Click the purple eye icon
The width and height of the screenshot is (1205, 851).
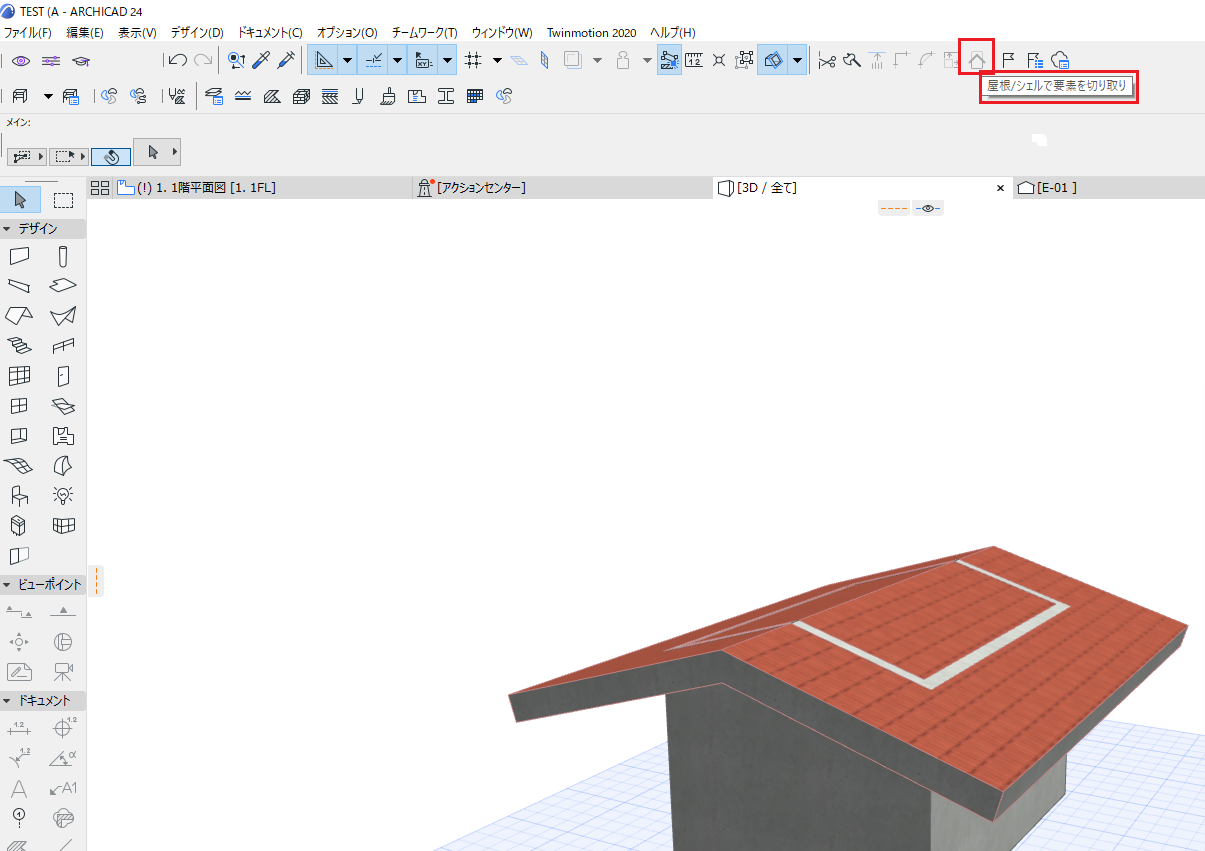pyautogui.click(x=22, y=61)
